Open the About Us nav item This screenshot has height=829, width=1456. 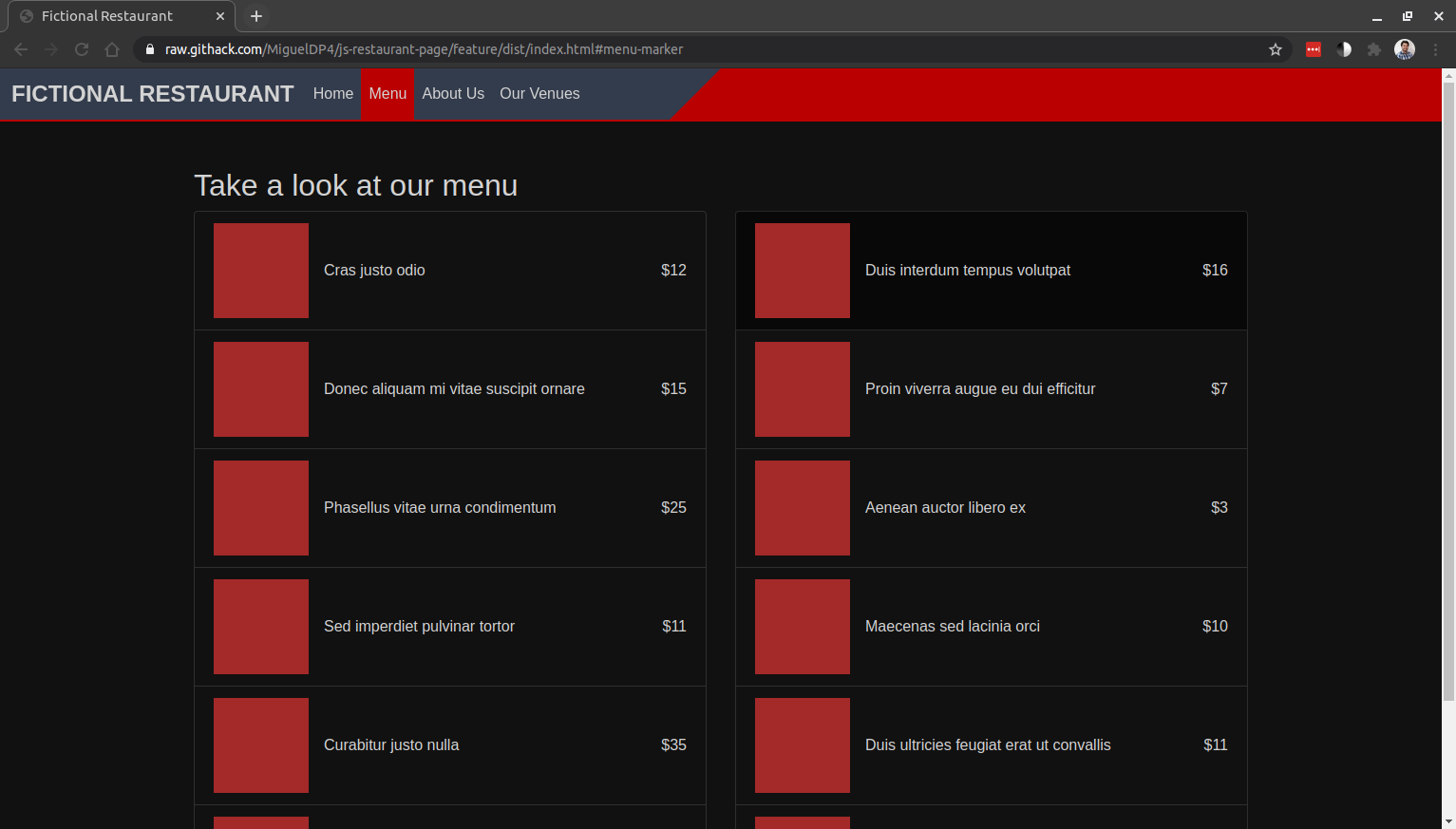[453, 94]
